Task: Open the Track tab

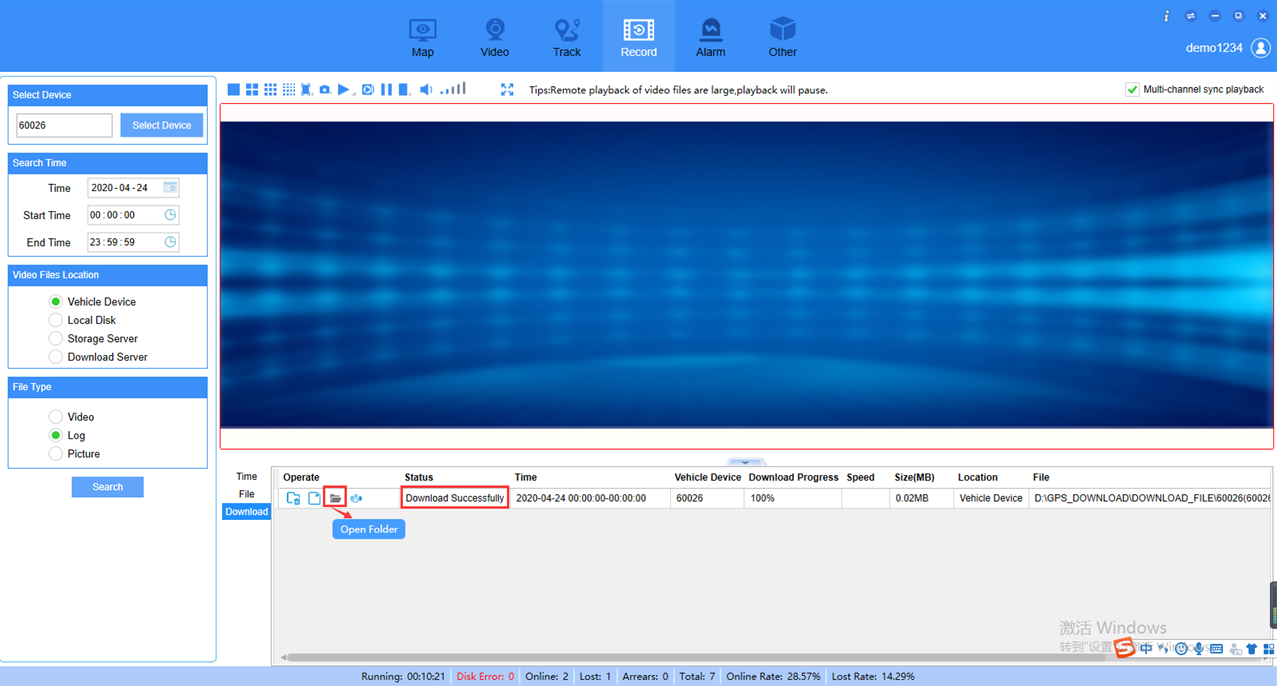Action: 567,38
